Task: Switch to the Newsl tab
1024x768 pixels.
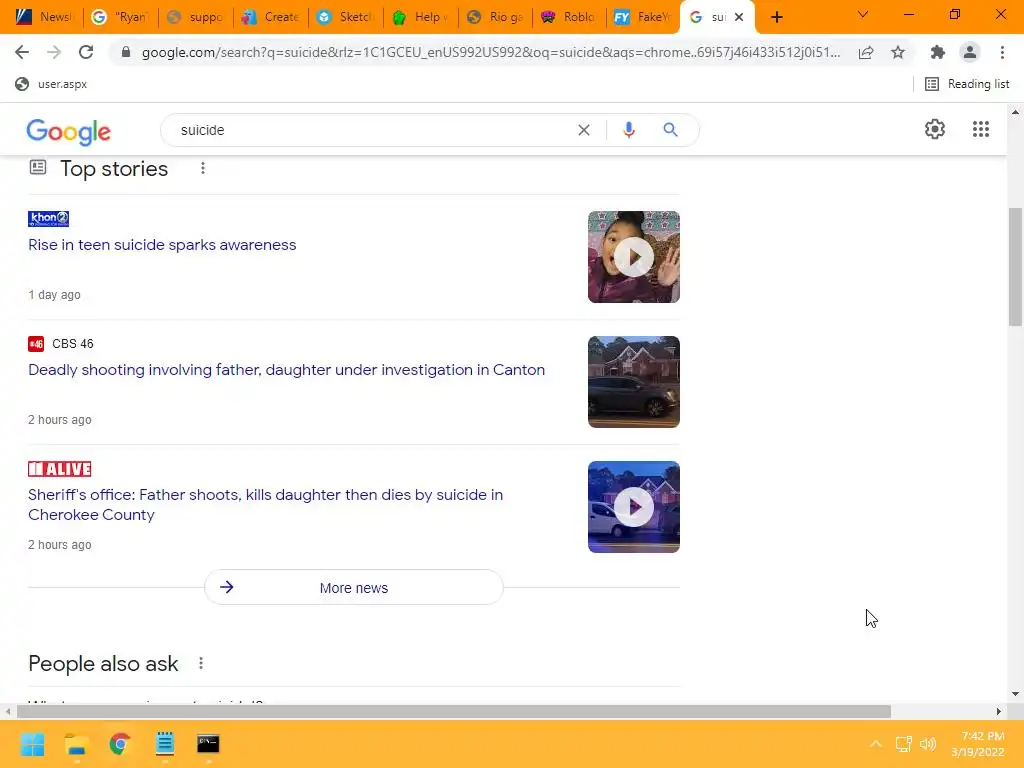Action: click(42, 17)
